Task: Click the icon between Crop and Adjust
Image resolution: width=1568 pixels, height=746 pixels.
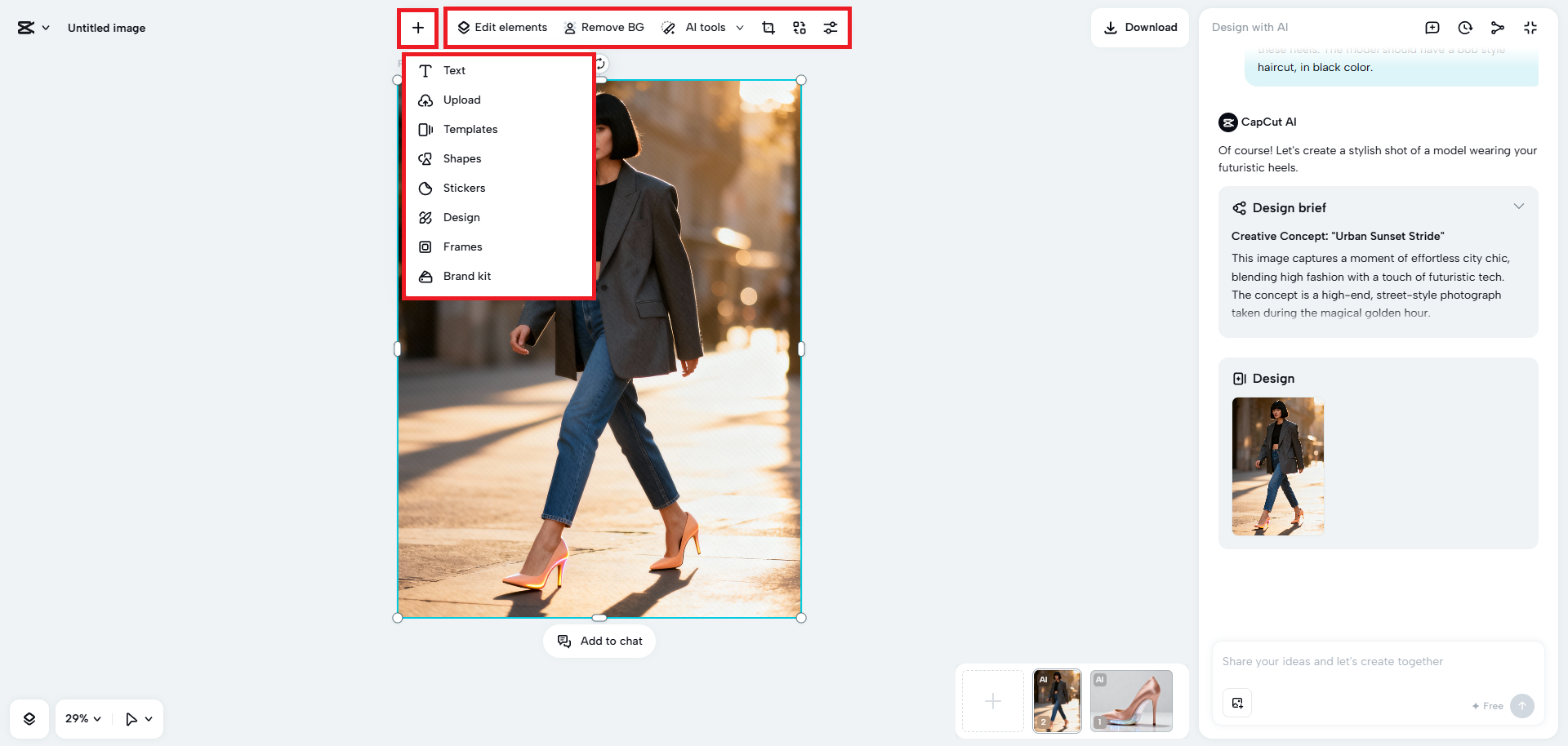Action: coord(800,28)
